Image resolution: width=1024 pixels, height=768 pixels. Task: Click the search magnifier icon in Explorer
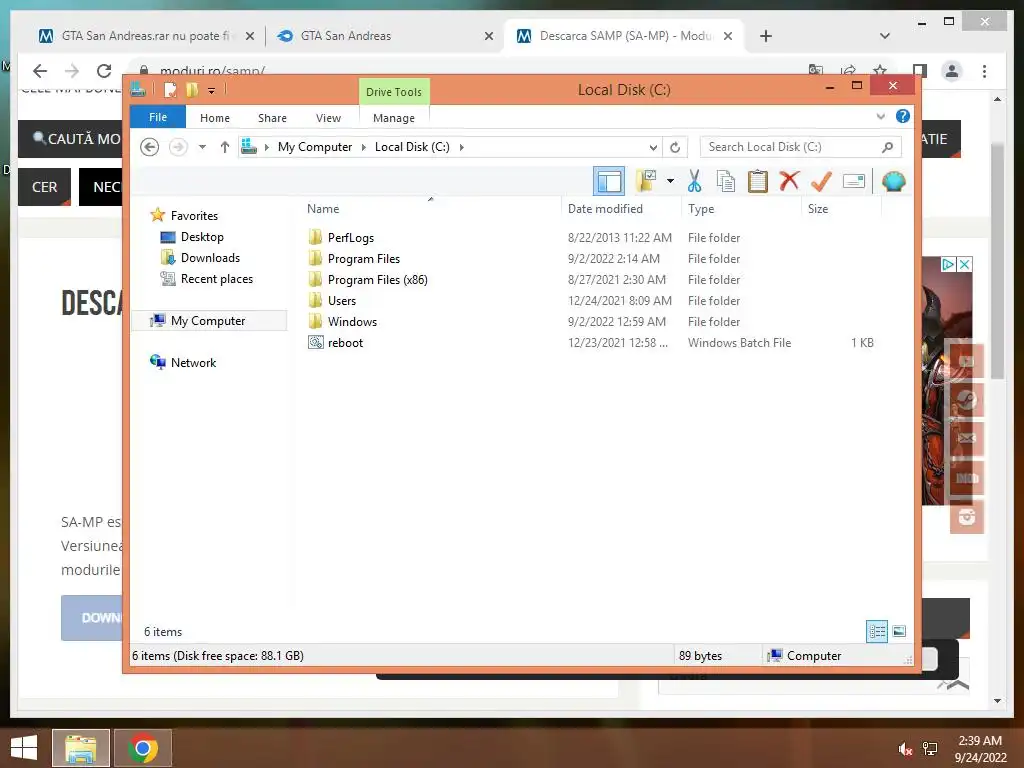point(888,147)
